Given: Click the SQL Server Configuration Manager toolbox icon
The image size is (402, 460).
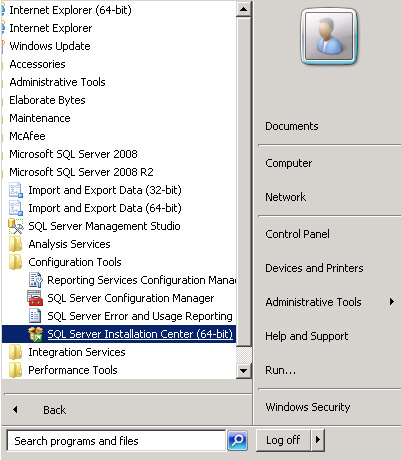Looking at the screenshot, I should pyautogui.click(x=35, y=298).
